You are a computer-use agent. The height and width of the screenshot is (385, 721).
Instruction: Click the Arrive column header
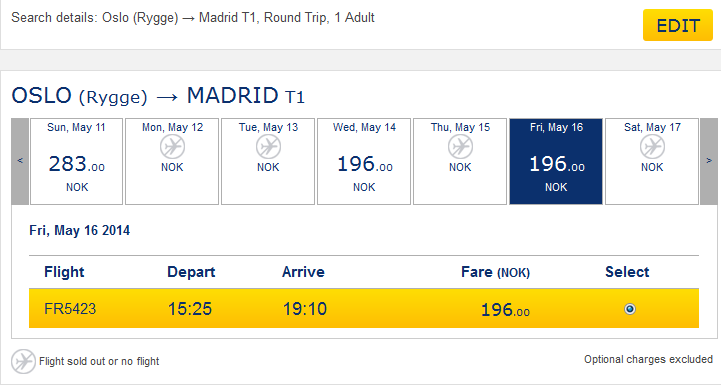click(x=303, y=272)
